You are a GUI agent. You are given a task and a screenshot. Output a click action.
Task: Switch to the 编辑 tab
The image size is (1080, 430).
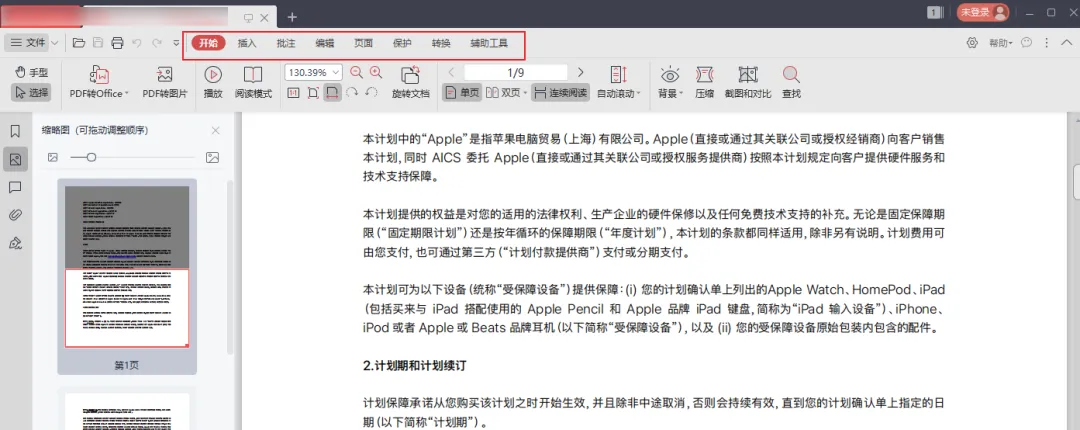point(324,43)
